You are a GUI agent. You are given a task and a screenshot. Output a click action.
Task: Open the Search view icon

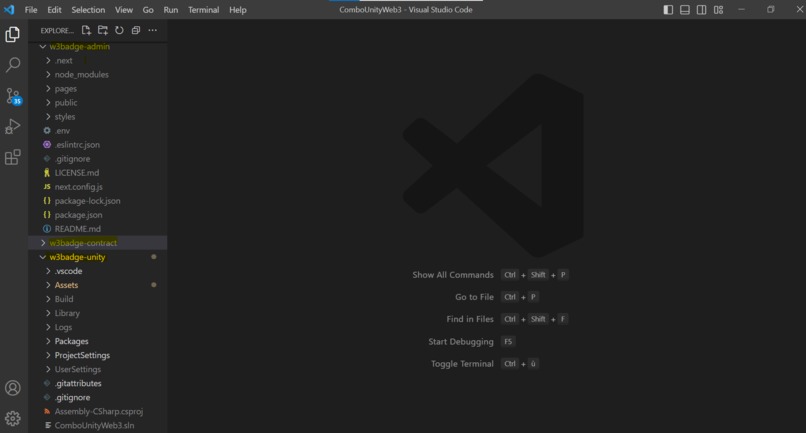coord(13,65)
